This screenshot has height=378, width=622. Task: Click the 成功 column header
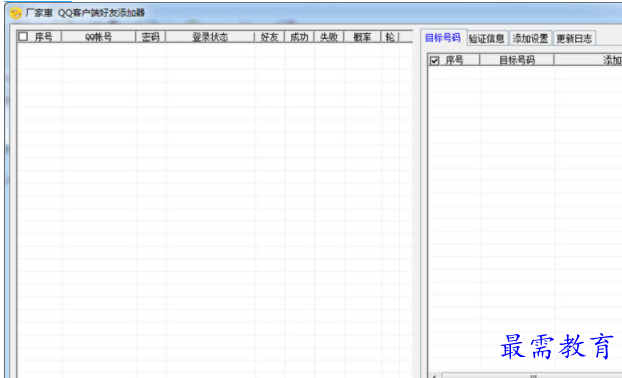[x=299, y=37]
